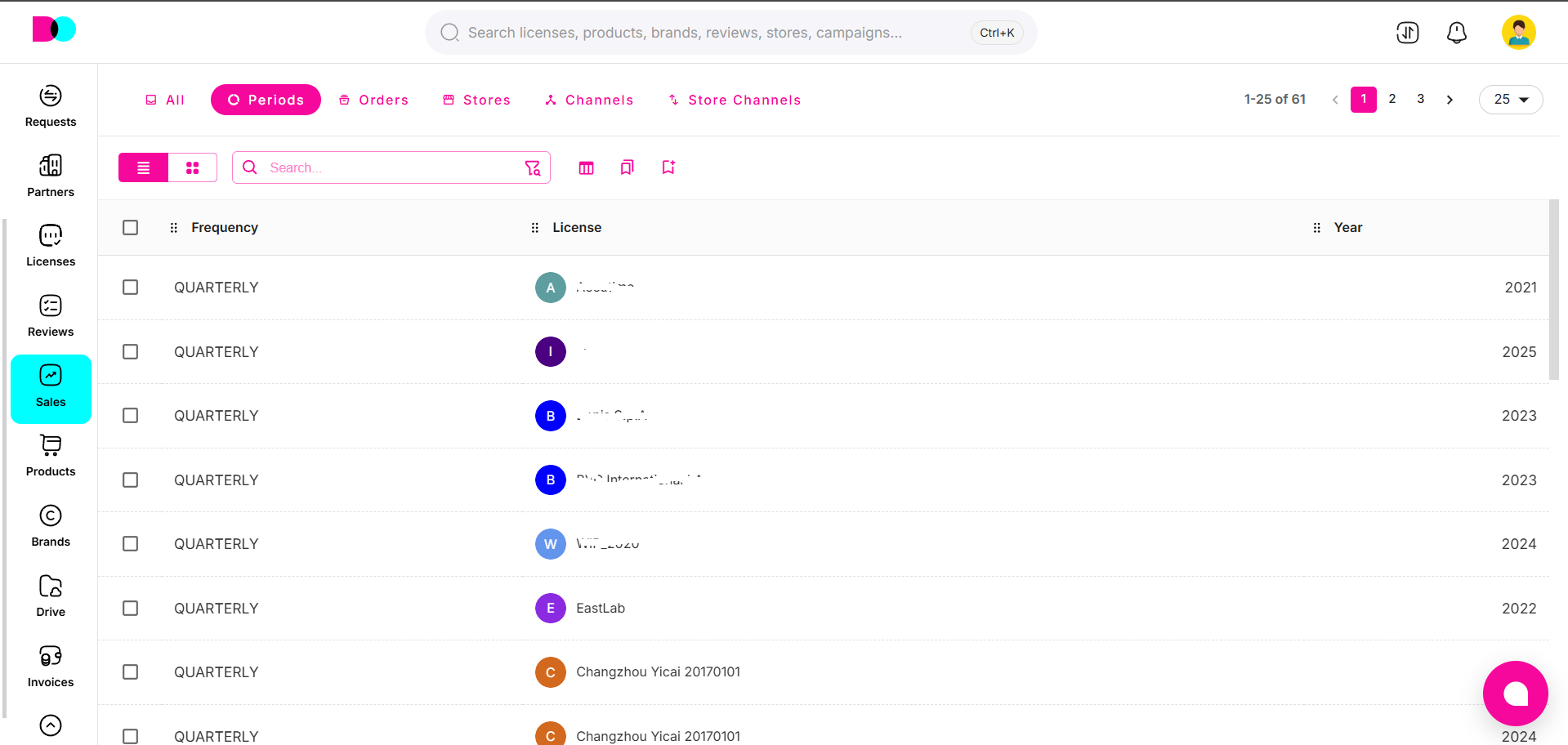Sort by the License column header
Image resolution: width=1568 pixels, height=745 pixels.
coord(577,228)
